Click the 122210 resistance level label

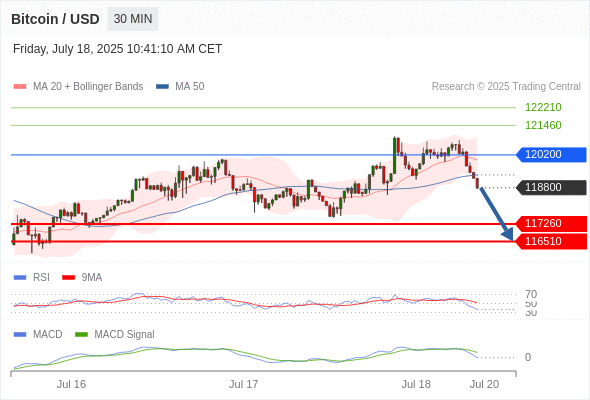coord(543,107)
